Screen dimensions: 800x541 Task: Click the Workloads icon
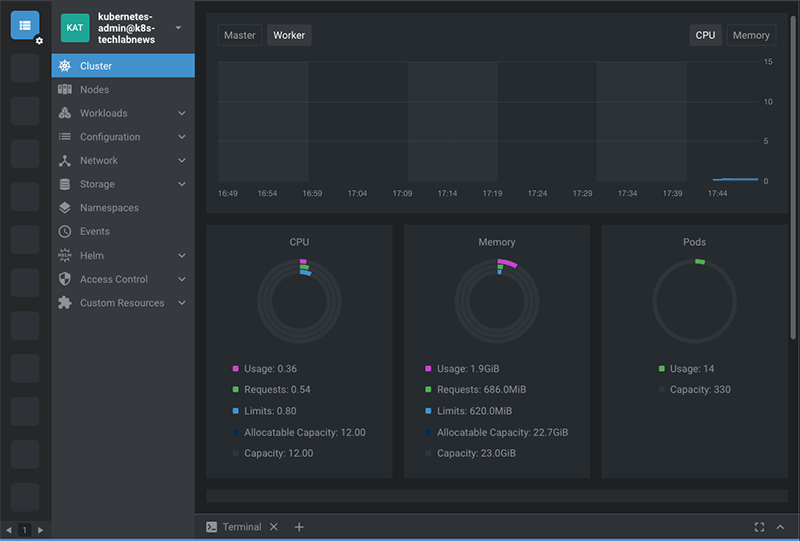(65, 113)
